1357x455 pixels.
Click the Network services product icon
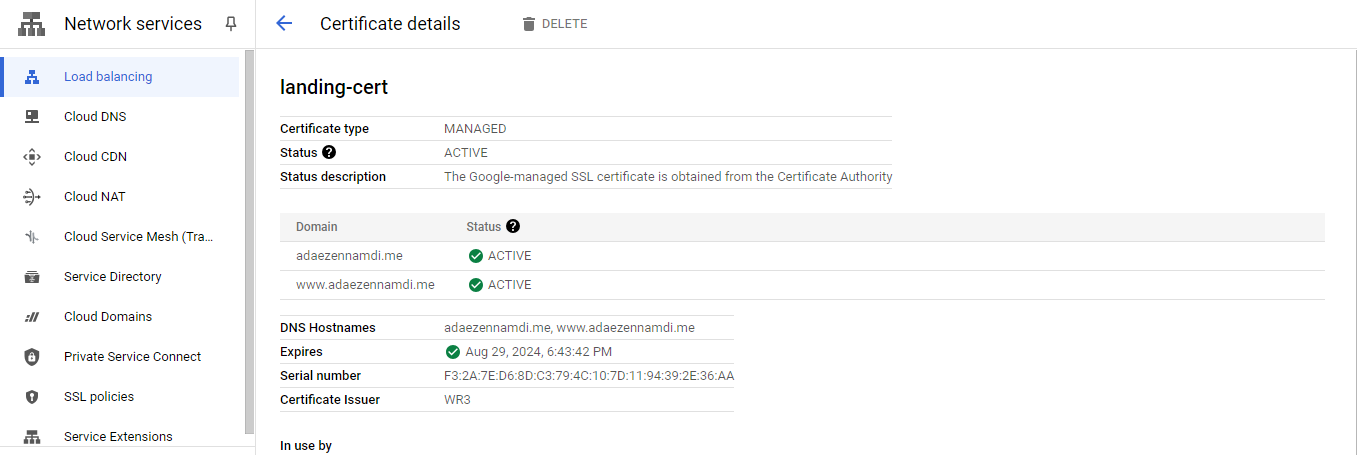click(32, 24)
